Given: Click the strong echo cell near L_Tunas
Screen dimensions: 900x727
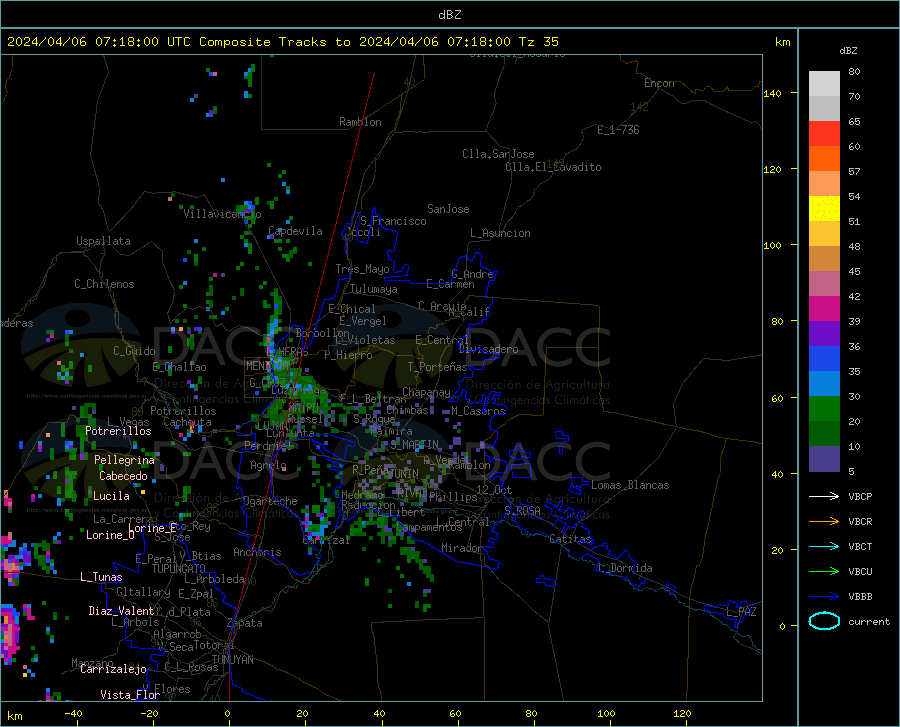Looking at the screenshot, I should [x=11, y=565].
